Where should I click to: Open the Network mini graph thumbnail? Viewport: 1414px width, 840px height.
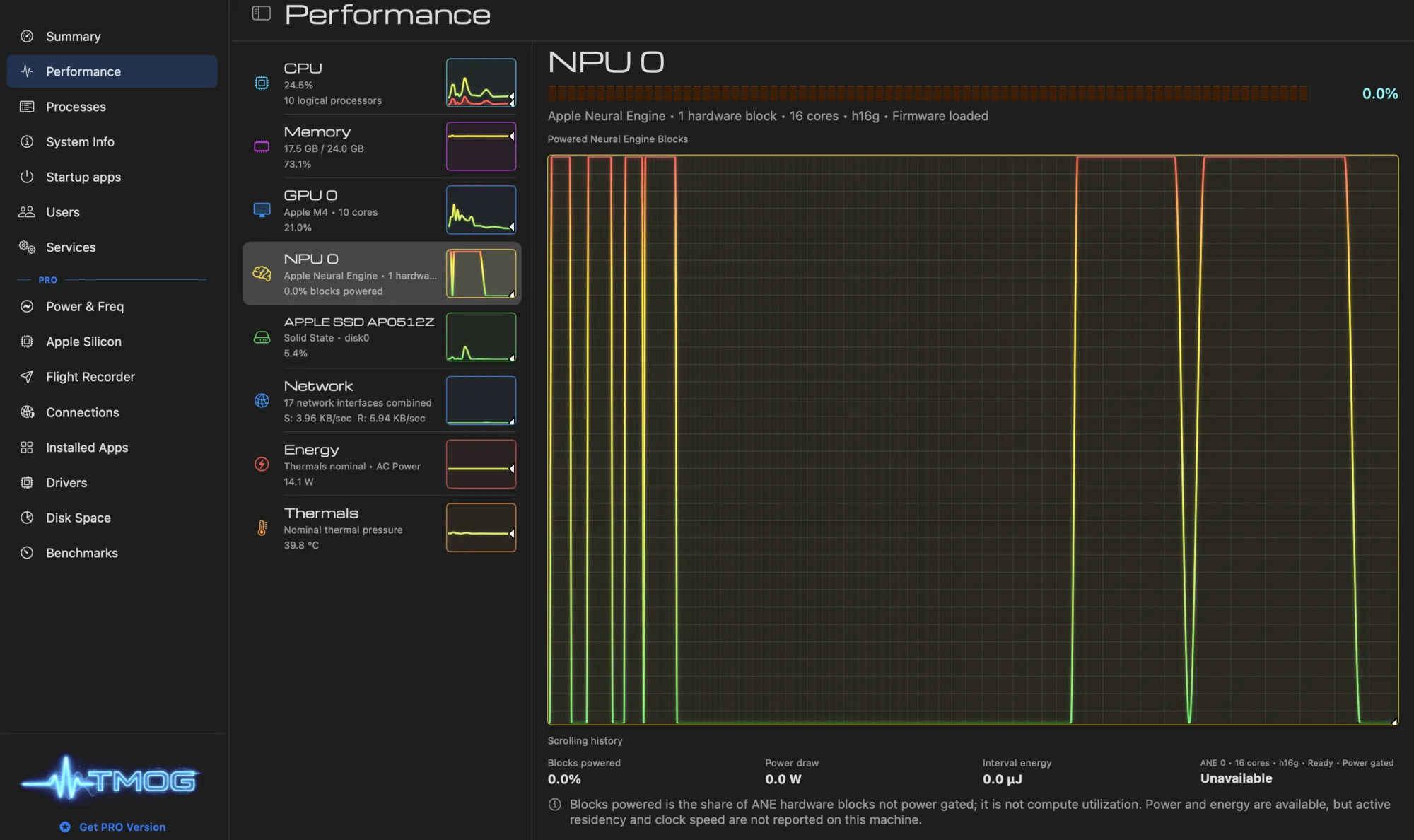[481, 401]
